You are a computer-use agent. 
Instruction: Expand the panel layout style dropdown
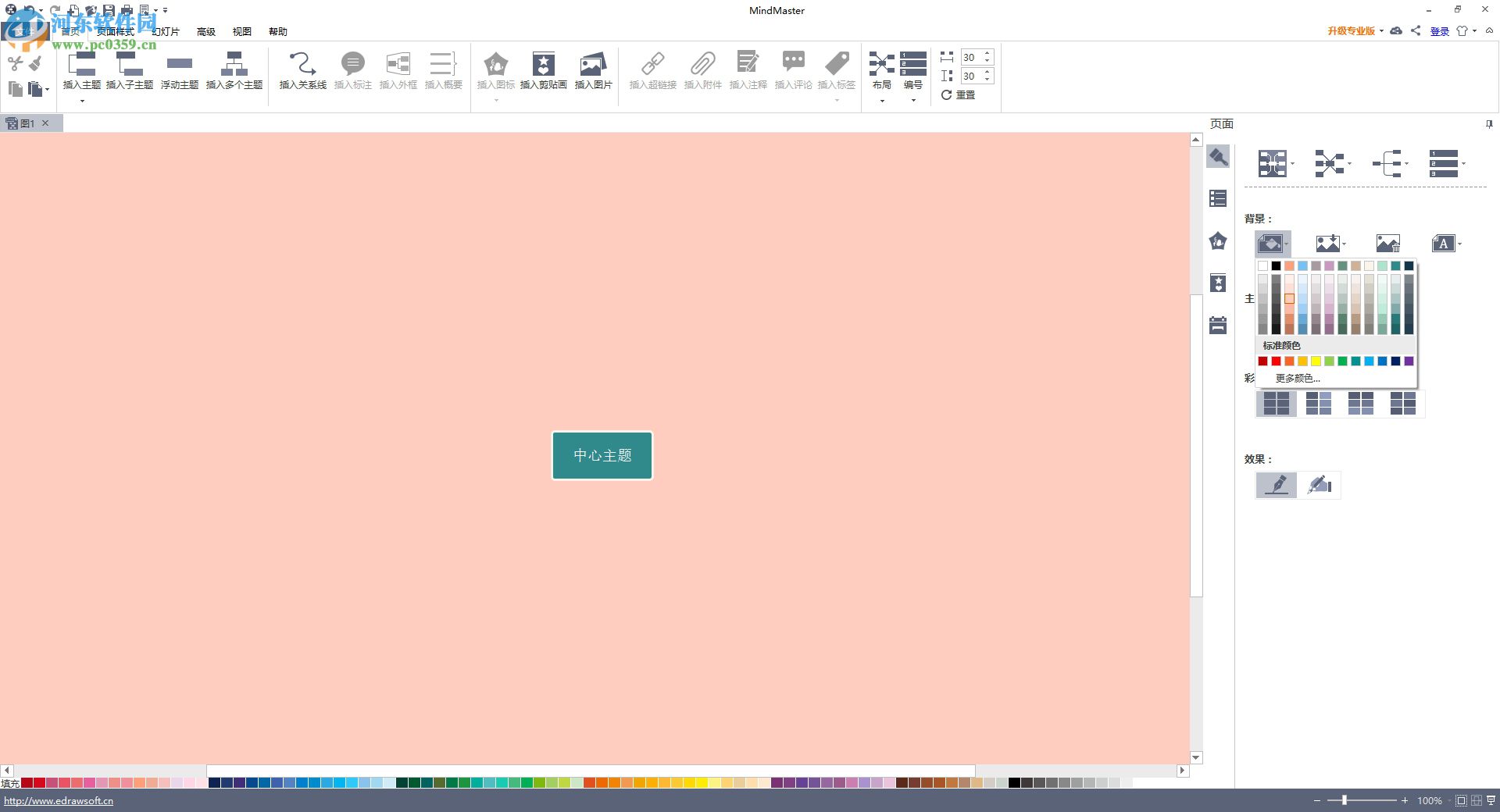tap(1293, 164)
